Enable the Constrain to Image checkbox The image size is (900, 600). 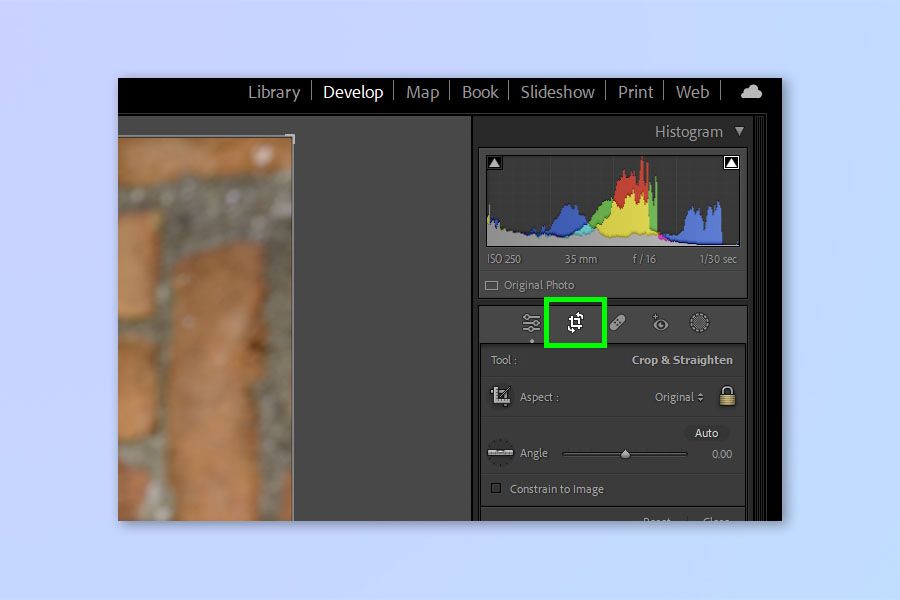click(494, 489)
